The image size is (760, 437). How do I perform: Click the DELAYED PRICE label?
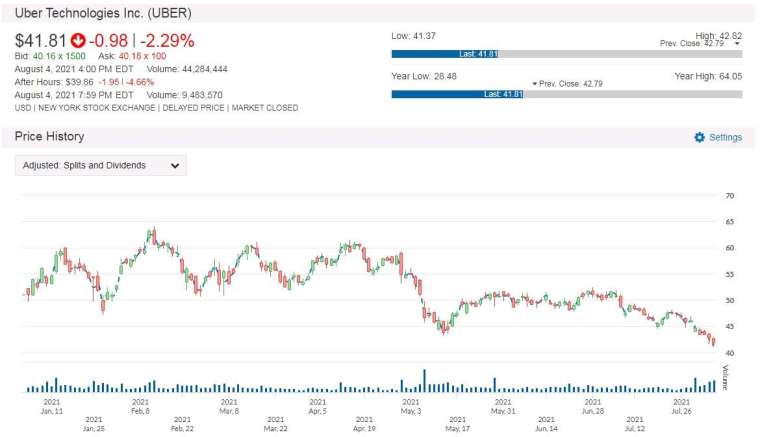click(193, 108)
